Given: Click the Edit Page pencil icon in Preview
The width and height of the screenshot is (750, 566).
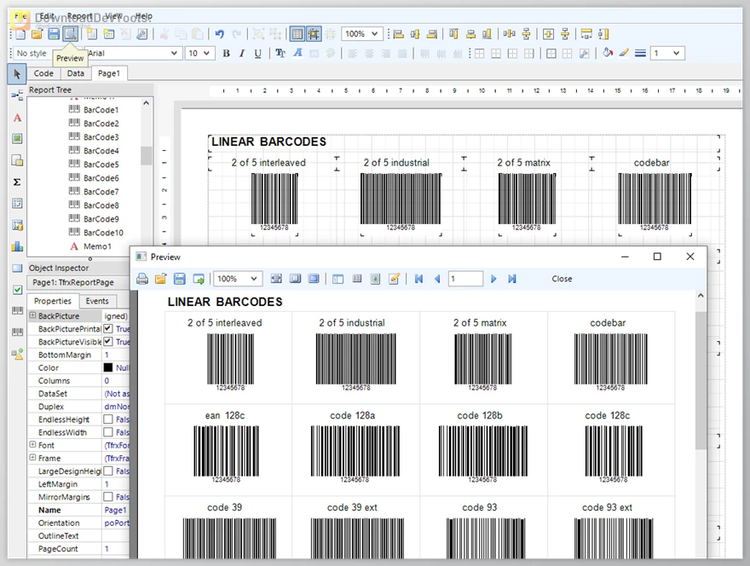Looking at the screenshot, I should tap(394, 279).
